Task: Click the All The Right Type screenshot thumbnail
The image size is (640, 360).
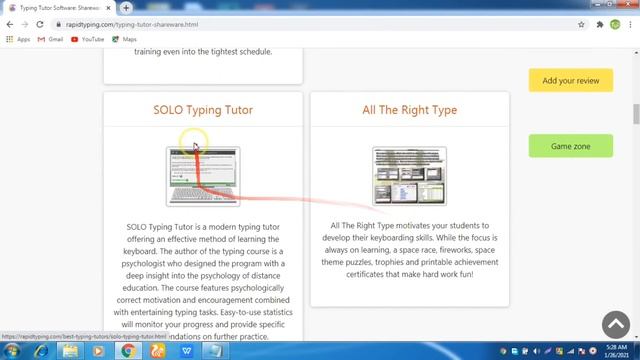Action: tap(409, 176)
